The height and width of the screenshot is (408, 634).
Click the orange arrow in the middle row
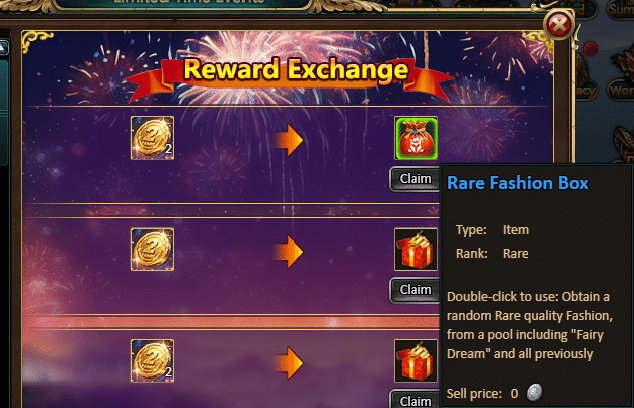[x=289, y=252]
